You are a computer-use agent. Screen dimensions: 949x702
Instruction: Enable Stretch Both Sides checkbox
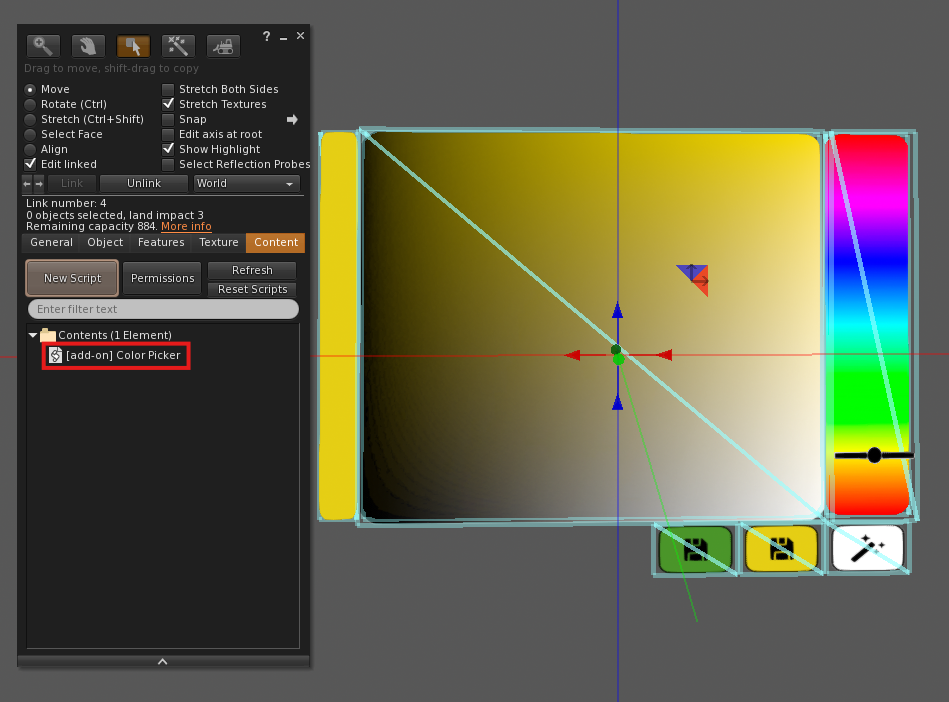pyautogui.click(x=169, y=89)
